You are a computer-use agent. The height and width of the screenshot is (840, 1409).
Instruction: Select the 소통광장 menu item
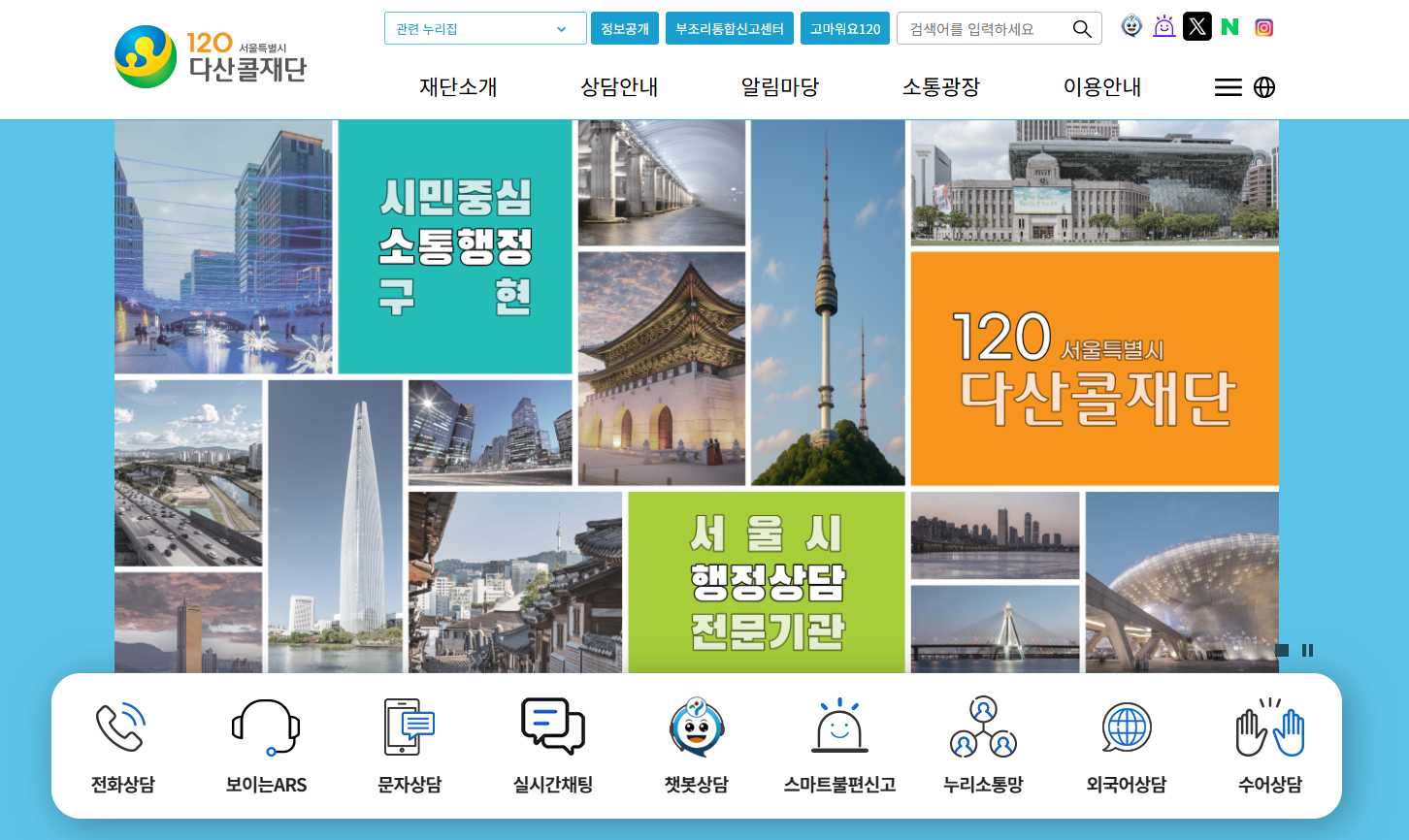point(939,87)
